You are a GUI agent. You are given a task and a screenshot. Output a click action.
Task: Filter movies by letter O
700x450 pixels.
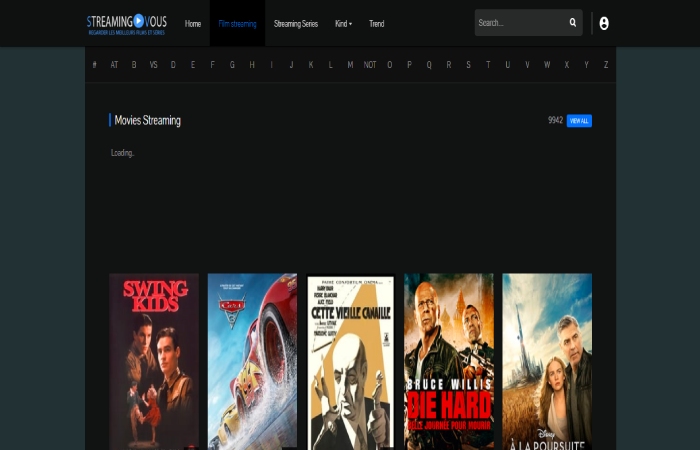click(x=390, y=65)
